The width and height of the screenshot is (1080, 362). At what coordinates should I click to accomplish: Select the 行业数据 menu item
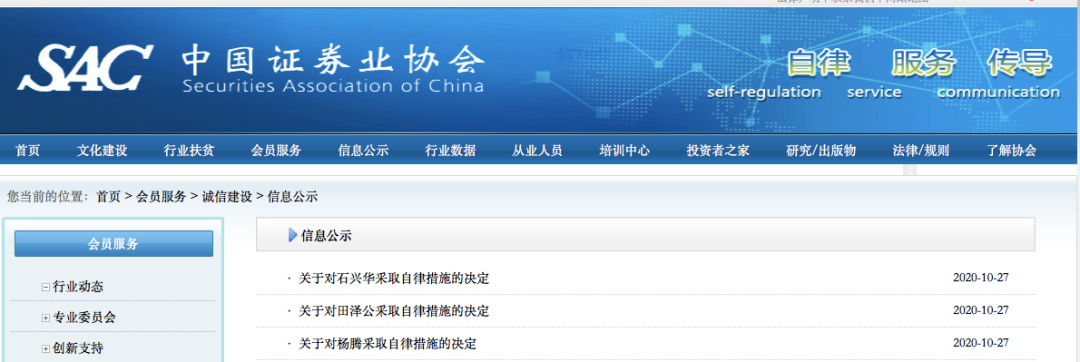450,151
